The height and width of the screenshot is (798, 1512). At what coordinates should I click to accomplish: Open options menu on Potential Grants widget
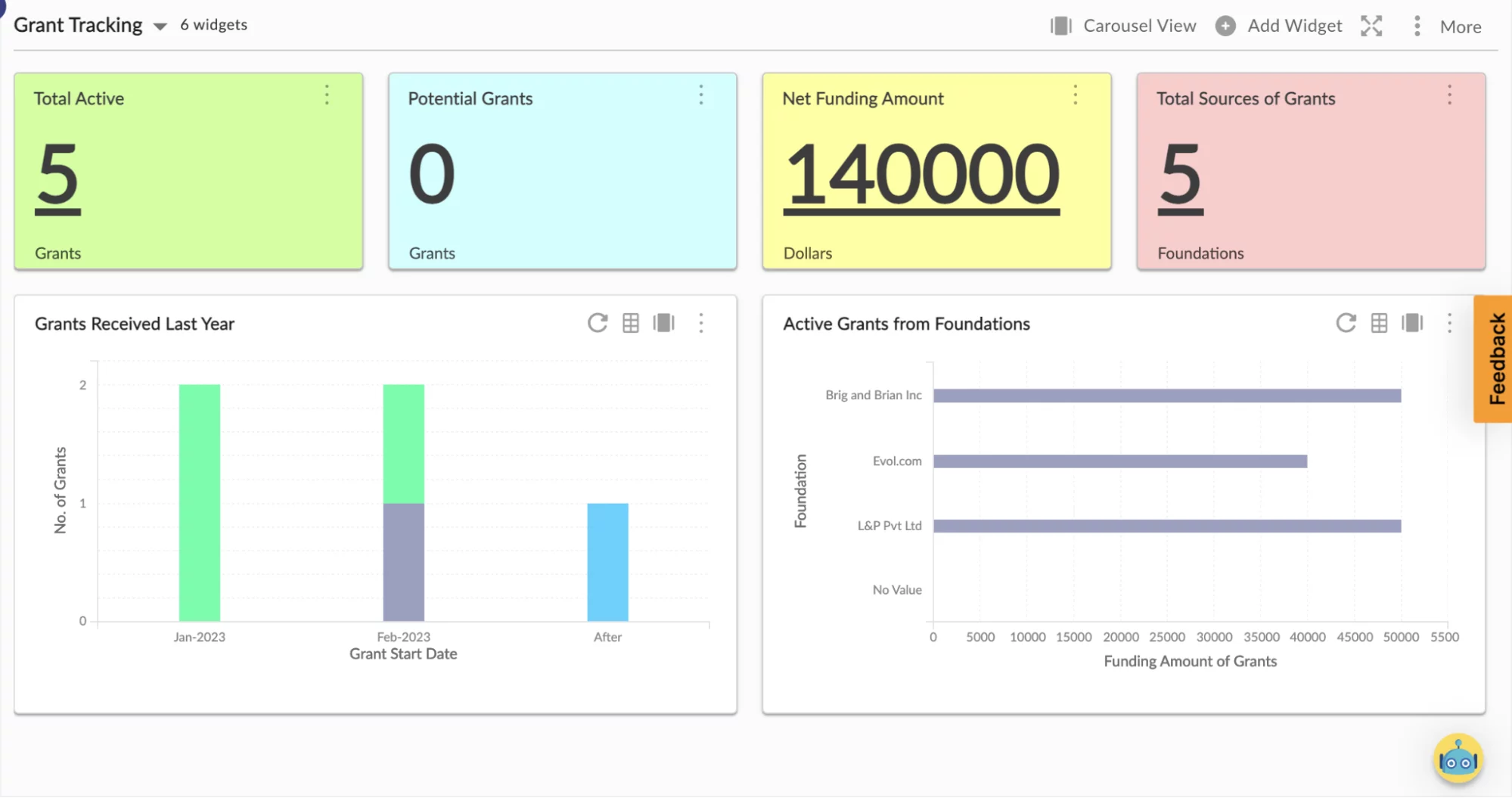point(701,95)
